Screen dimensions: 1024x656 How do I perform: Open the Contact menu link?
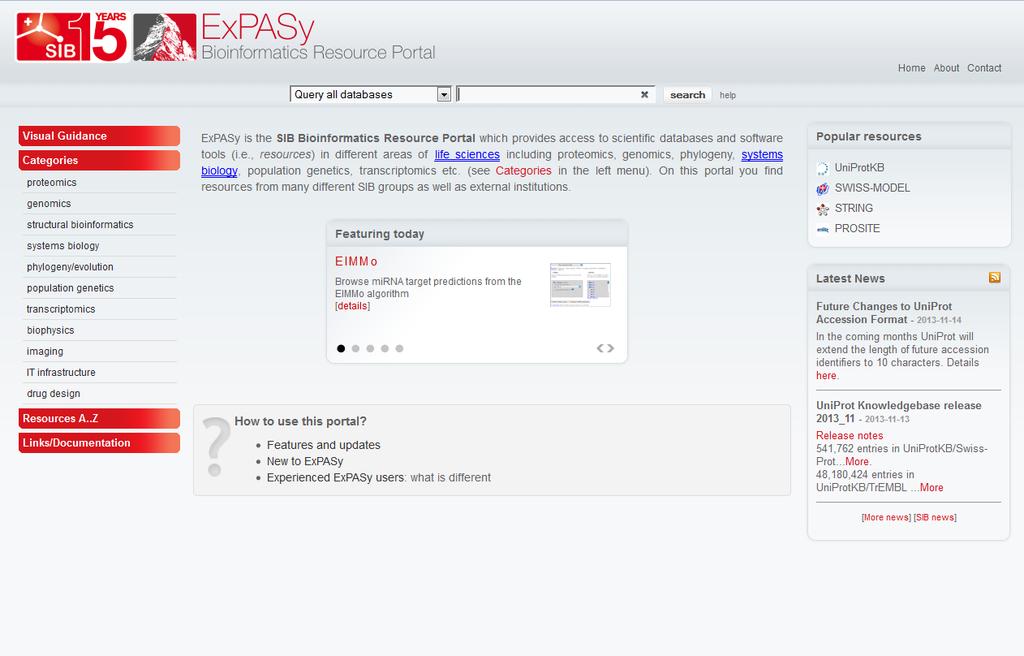tap(984, 68)
